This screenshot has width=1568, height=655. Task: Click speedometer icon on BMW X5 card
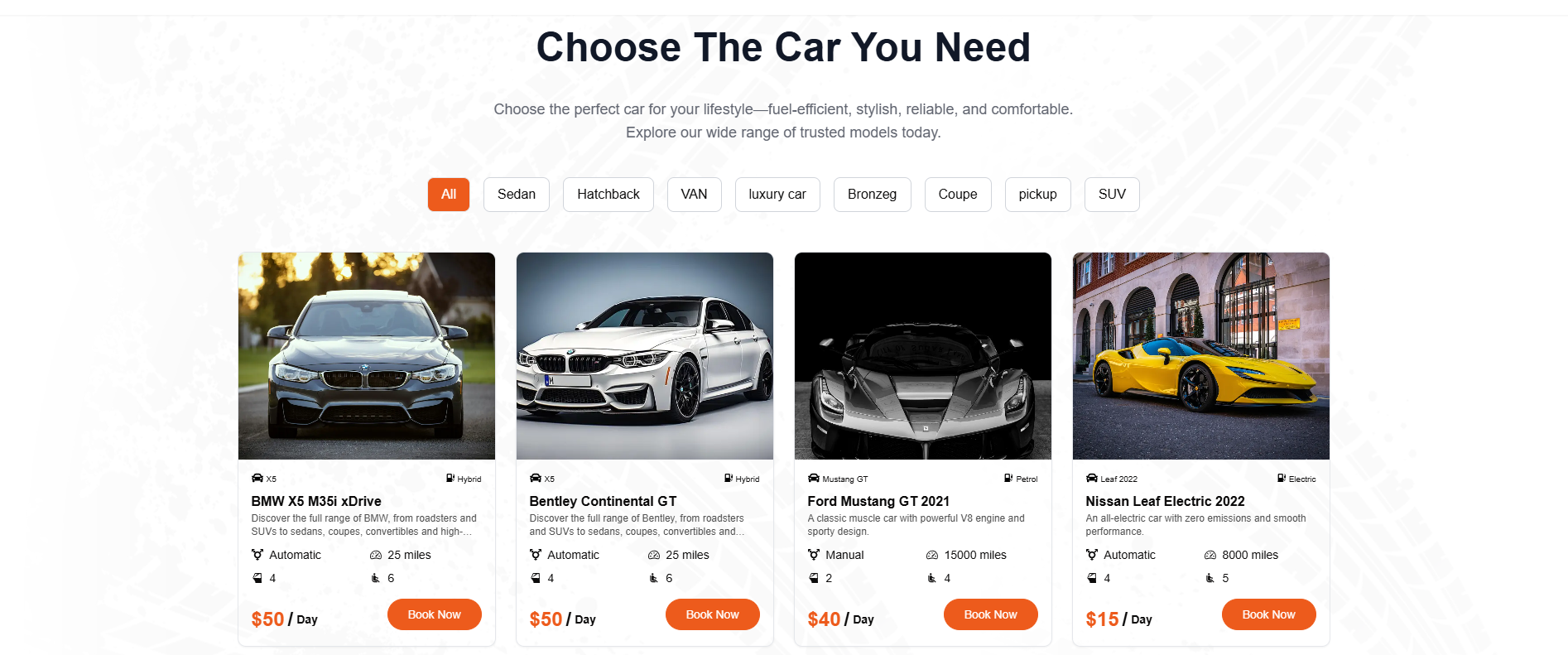(x=376, y=555)
